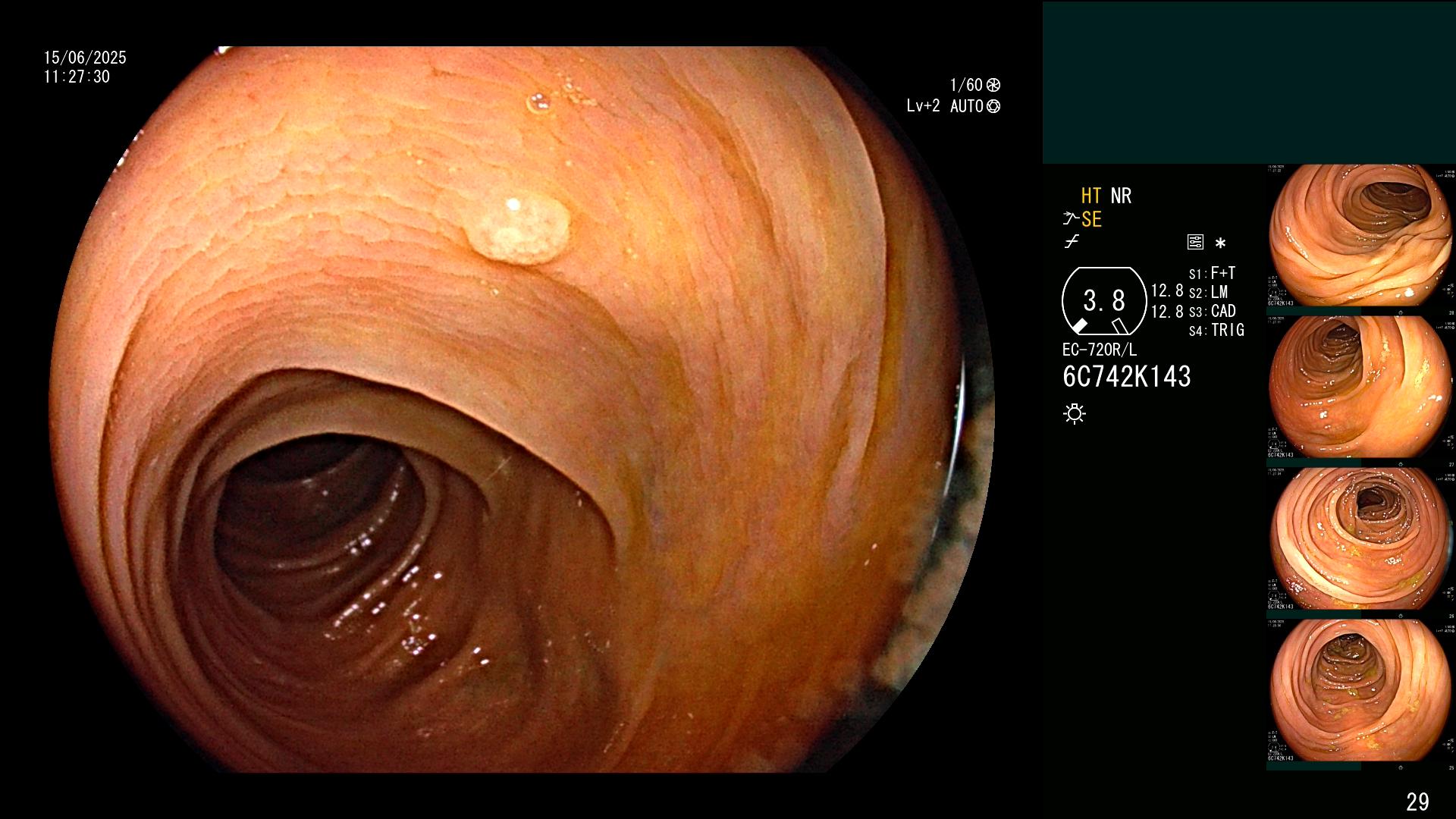Click the serial number 6C742K143
The width and height of the screenshot is (1456, 819).
1127,377
